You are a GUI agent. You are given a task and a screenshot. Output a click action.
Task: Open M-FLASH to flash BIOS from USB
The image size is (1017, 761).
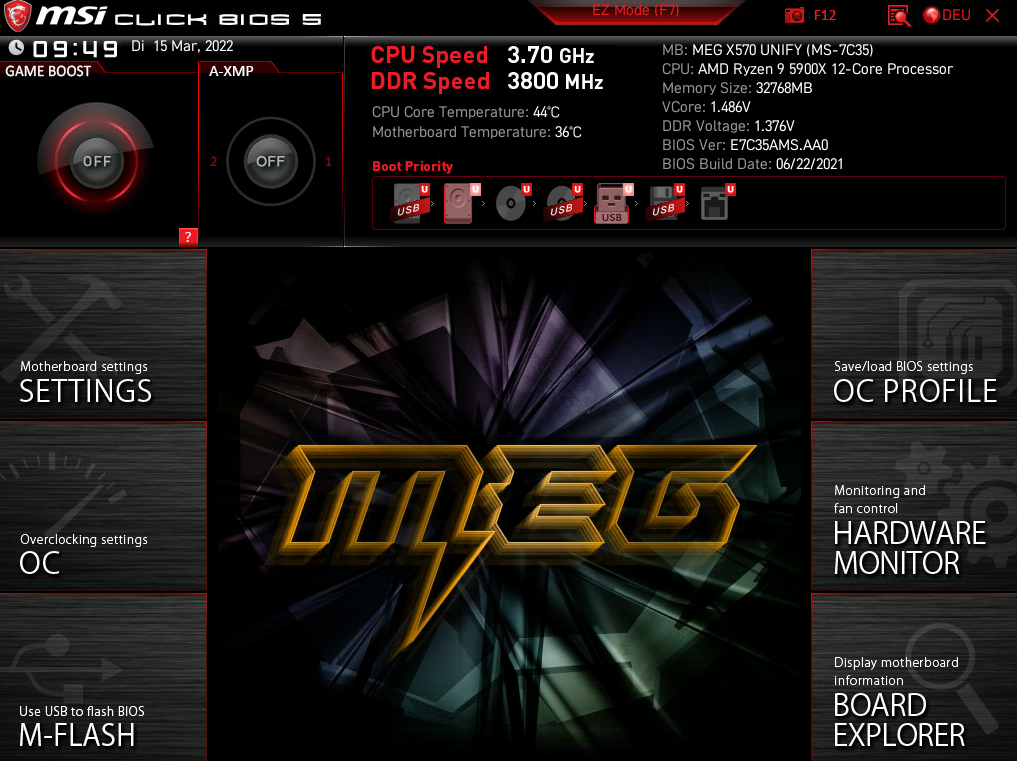pyautogui.click(x=103, y=677)
